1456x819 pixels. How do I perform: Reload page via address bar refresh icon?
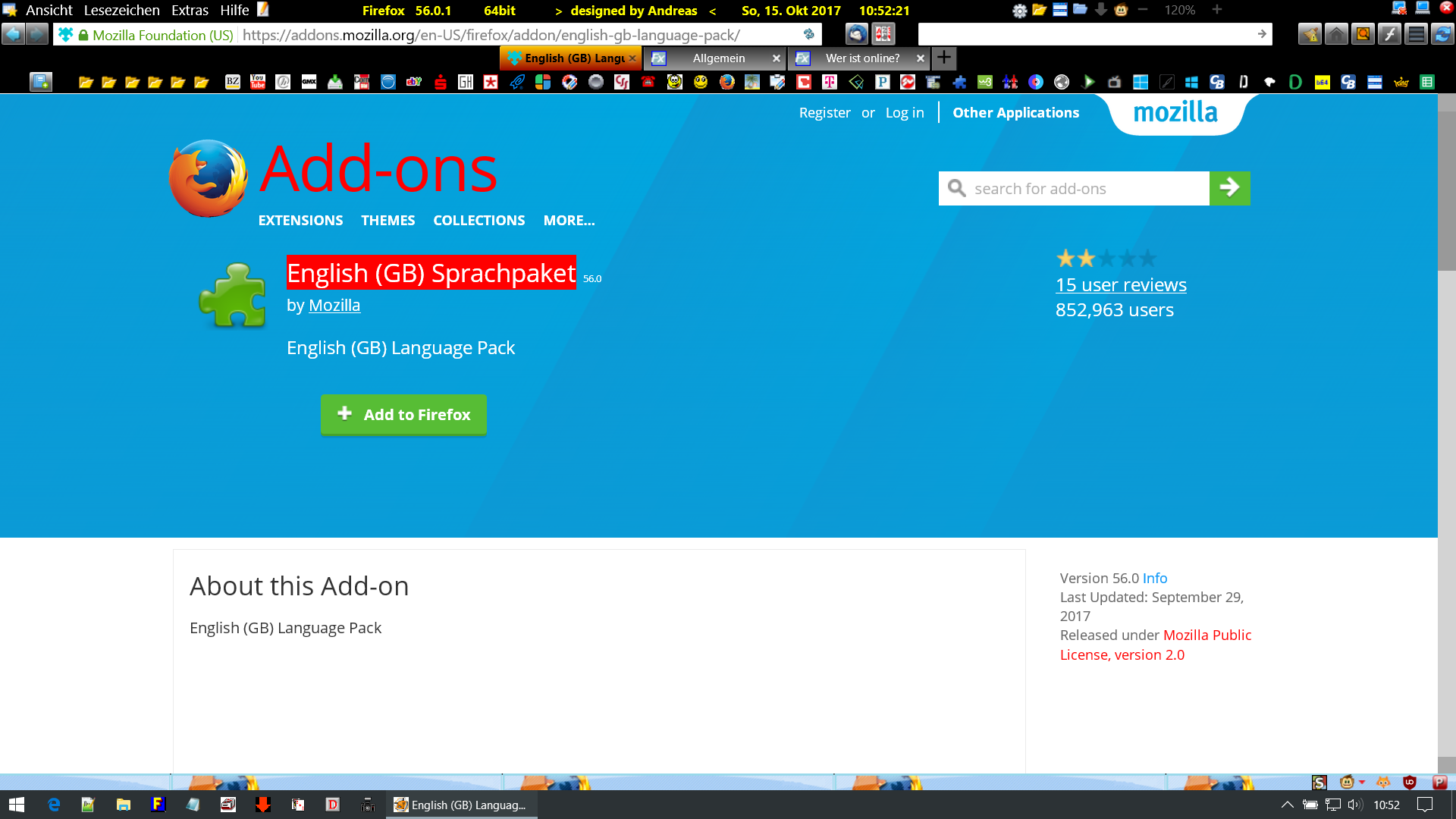[808, 34]
